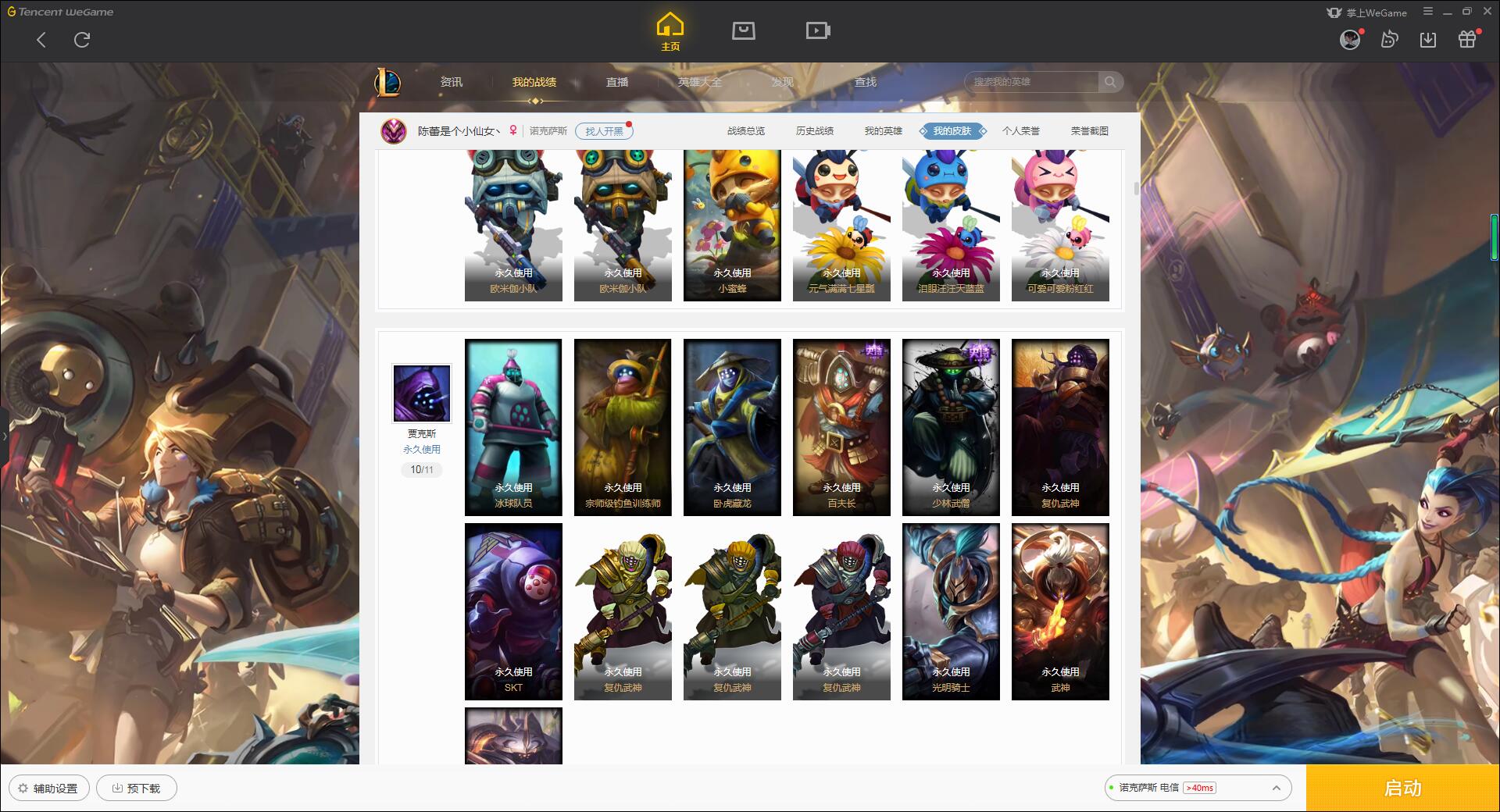This screenshot has width=1500, height=812.
Task: Select the 光明骑士 skin thumbnail
Action: tap(951, 611)
